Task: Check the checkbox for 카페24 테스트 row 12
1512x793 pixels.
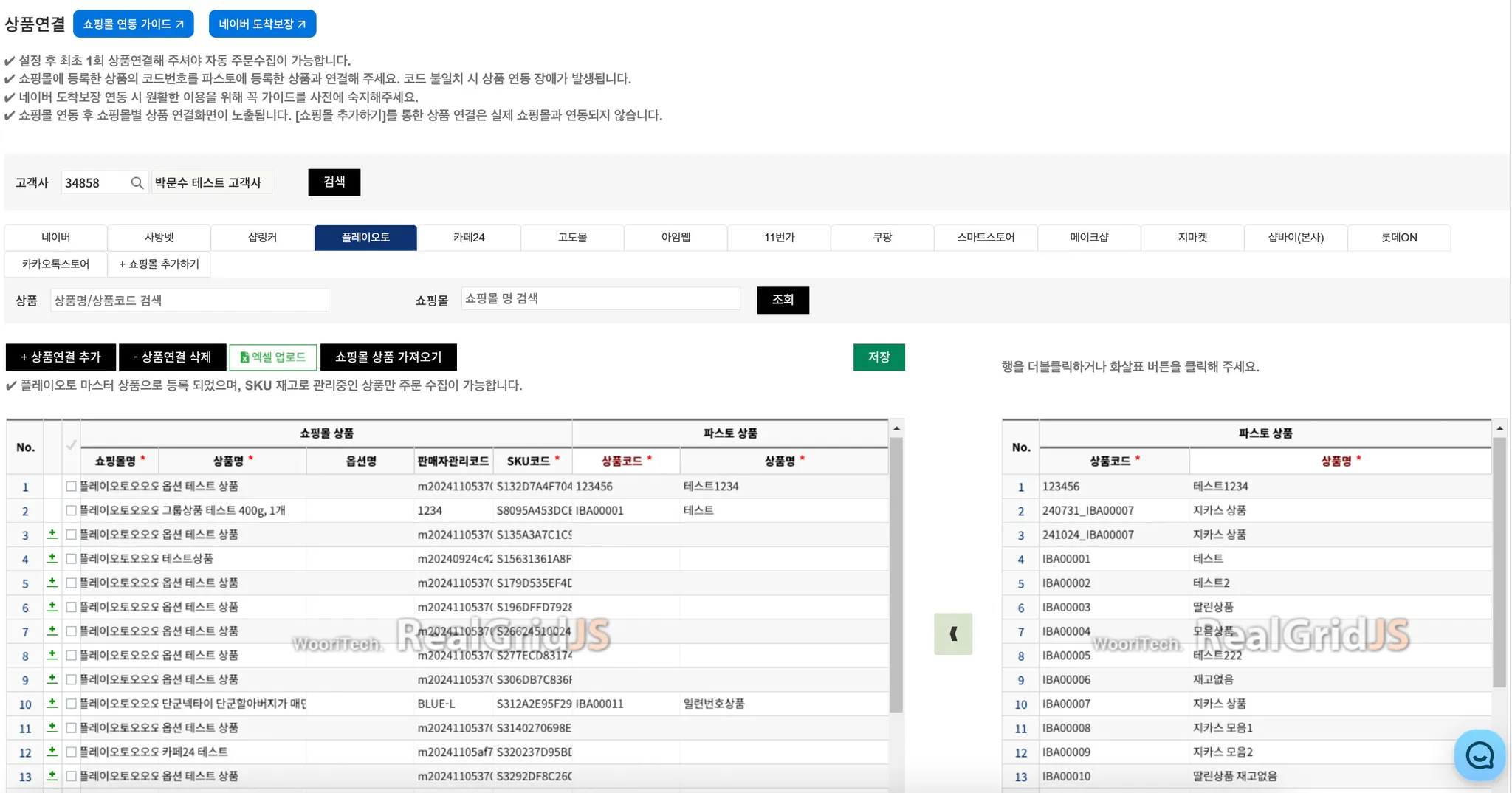Action: coord(71,752)
